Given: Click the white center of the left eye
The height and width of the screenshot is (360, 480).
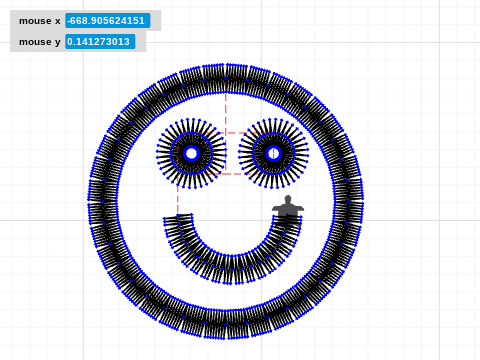Looking at the screenshot, I should tap(191, 154).
